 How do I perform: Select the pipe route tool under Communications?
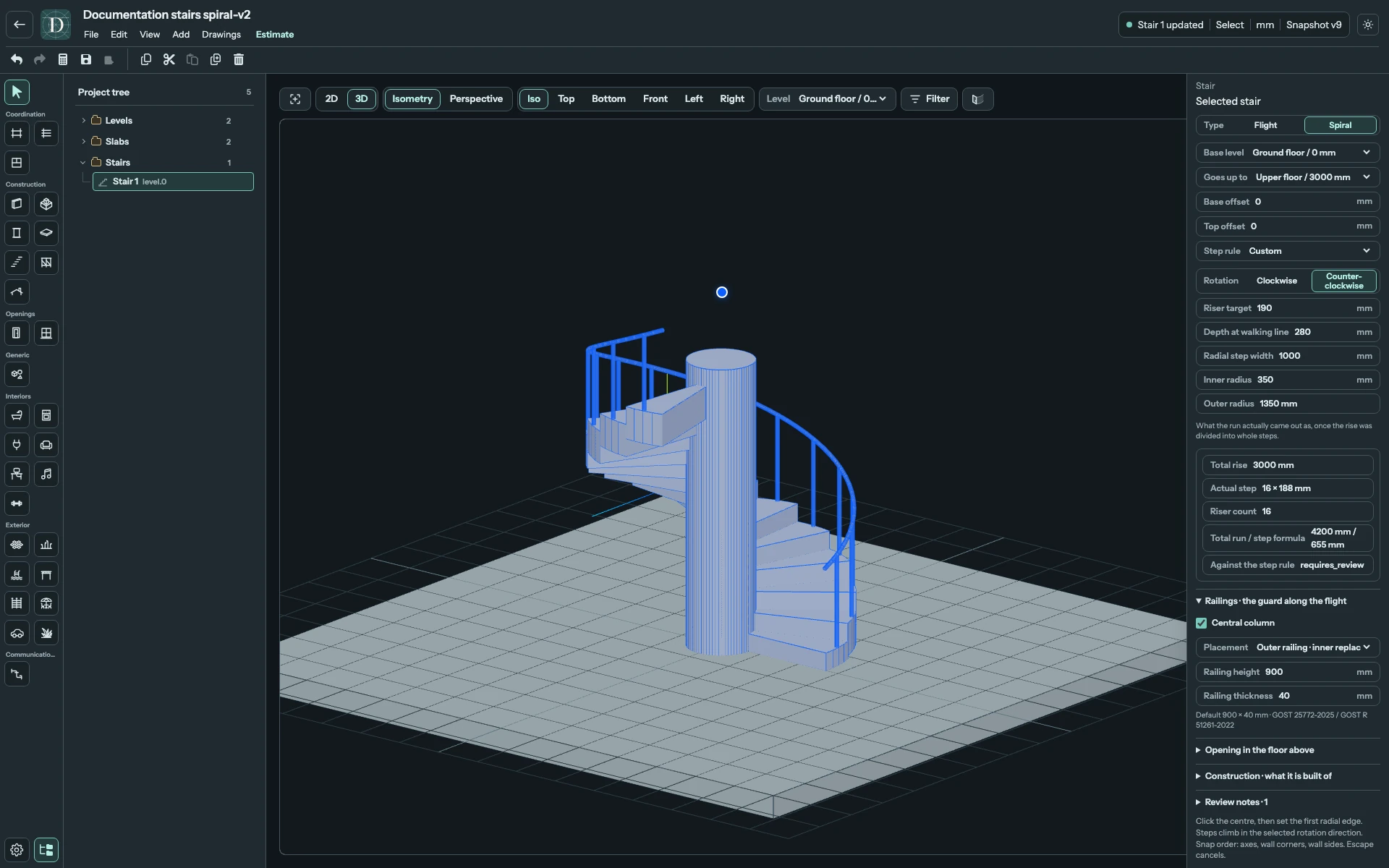[17, 674]
